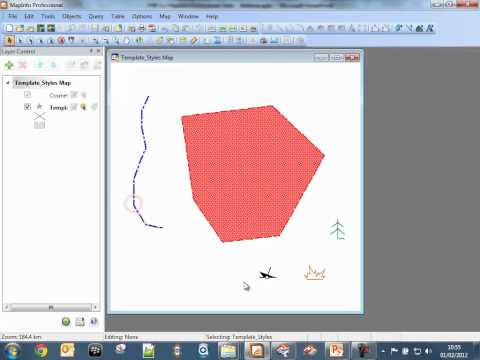The image size is (480, 360).
Task: Click the green round icon below layer list
Action: click(66, 322)
